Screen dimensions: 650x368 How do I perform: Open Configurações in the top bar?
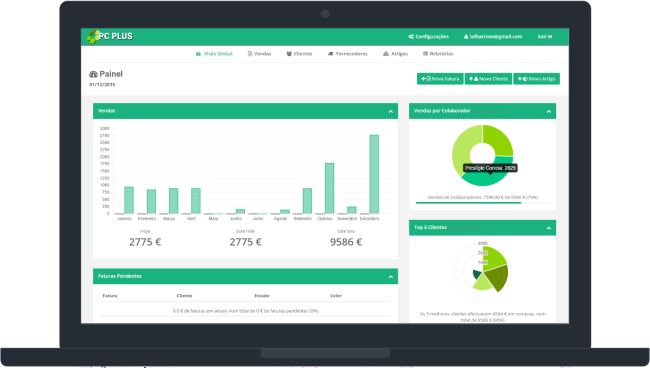[x=429, y=36]
